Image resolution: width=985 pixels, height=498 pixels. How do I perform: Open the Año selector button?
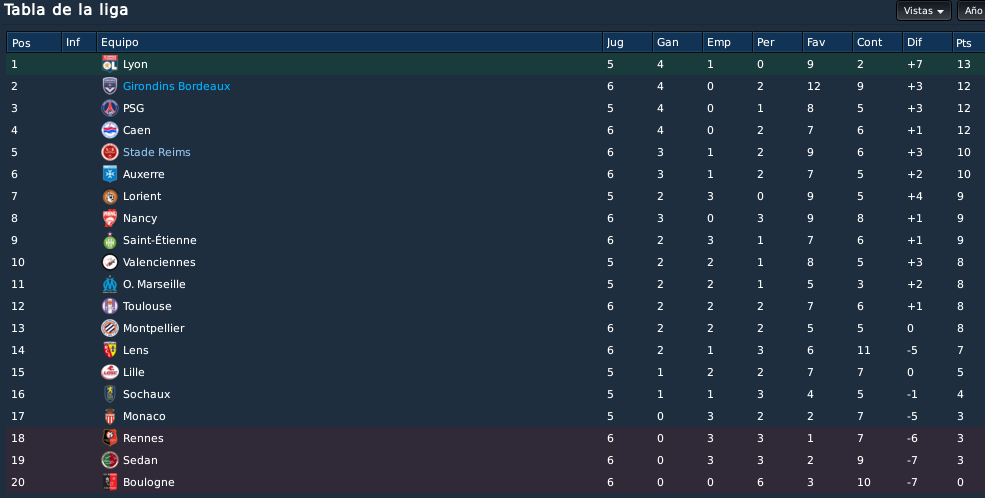coord(971,11)
